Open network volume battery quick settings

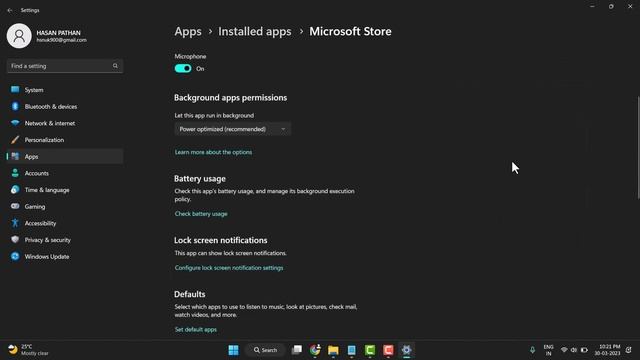[x=574, y=350]
